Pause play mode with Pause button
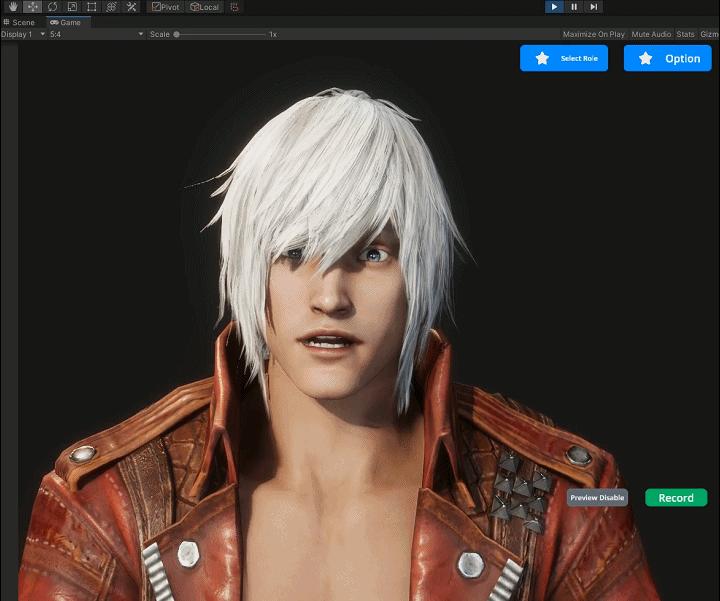 click(574, 7)
